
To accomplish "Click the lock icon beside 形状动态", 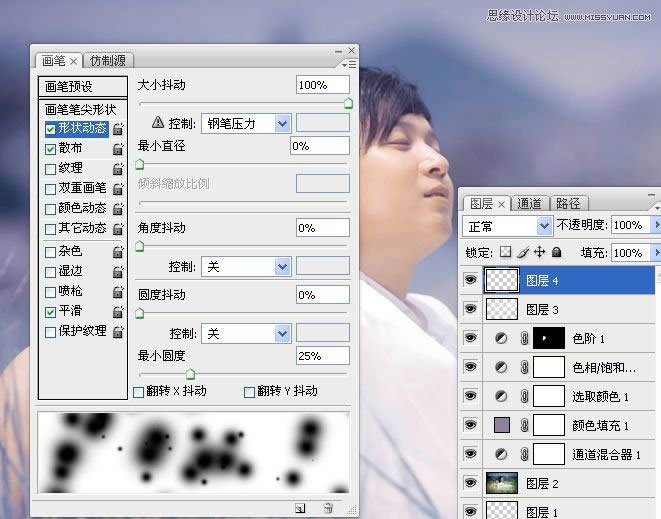I will [118, 129].
